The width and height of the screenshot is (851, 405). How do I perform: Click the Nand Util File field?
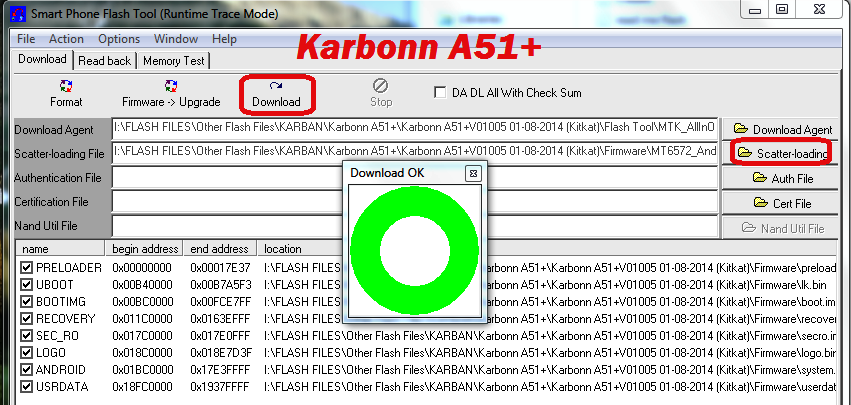(x=415, y=225)
